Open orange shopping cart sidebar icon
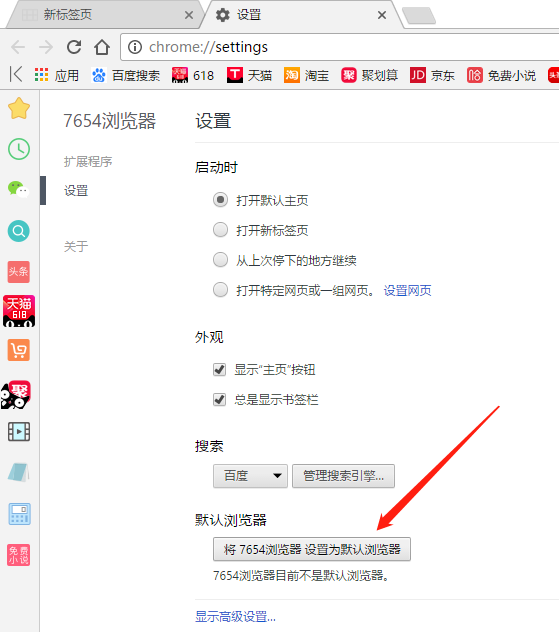The image size is (559, 632). [19, 350]
